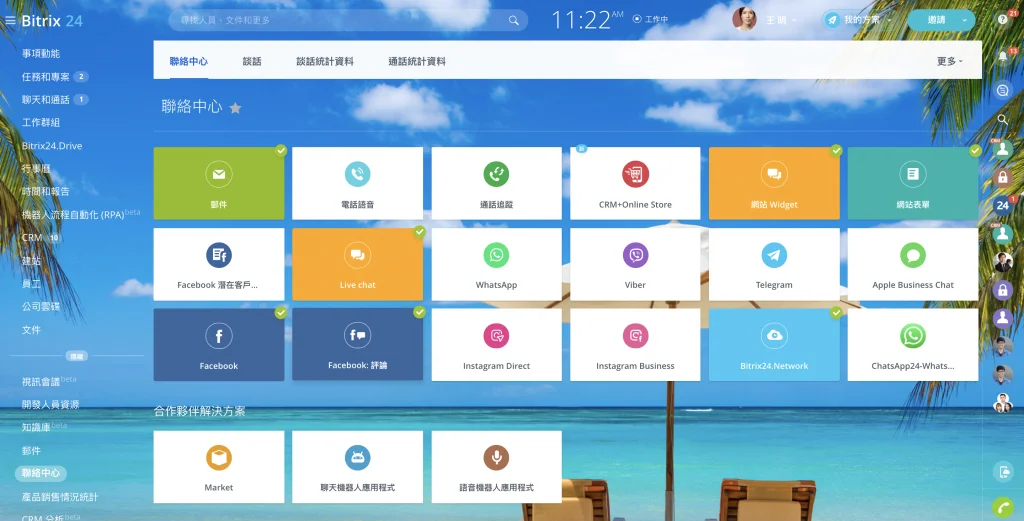The height and width of the screenshot is (521, 1024).
Task: Open Instagram Direct connector
Action: tap(496, 345)
